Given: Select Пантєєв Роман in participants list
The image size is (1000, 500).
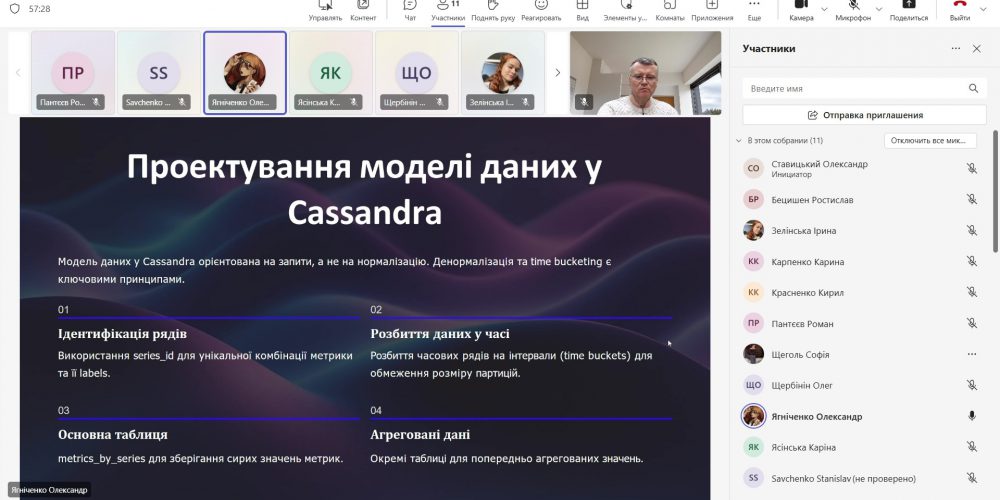Looking at the screenshot, I should 860,323.
